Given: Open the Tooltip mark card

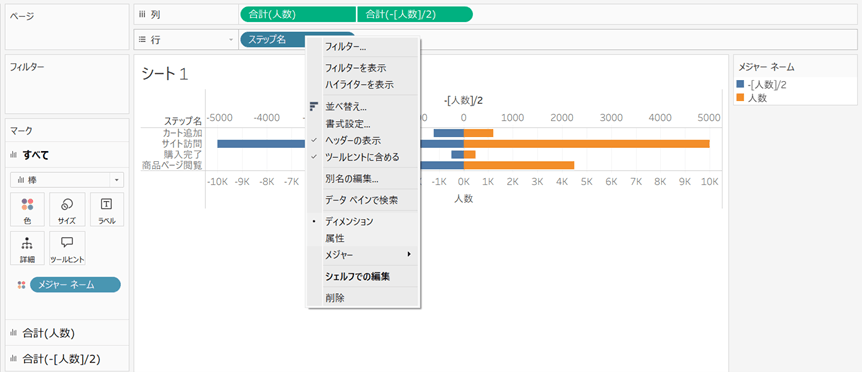Looking at the screenshot, I should (67, 248).
